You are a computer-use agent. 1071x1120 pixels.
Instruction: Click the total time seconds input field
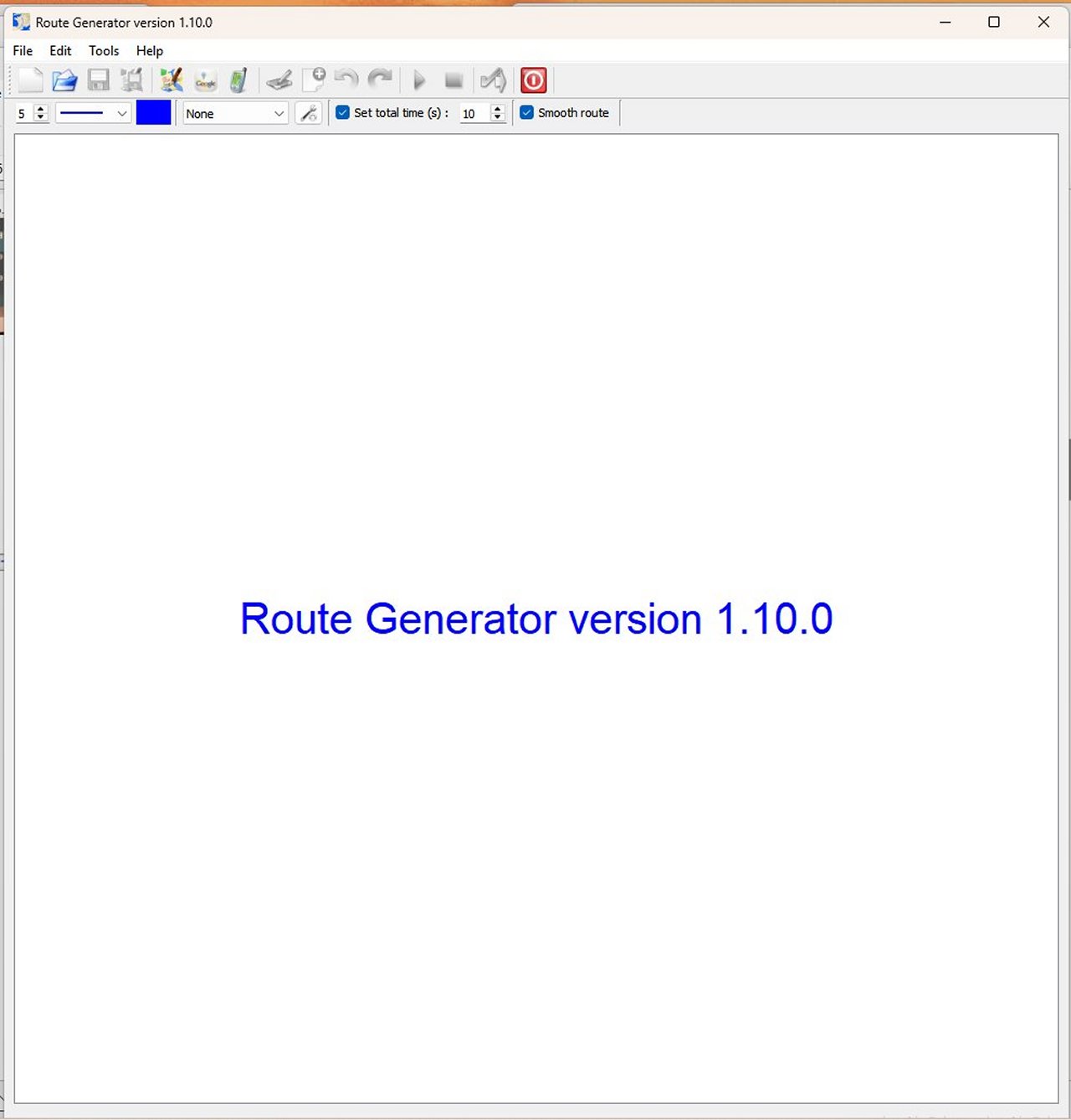tap(474, 113)
